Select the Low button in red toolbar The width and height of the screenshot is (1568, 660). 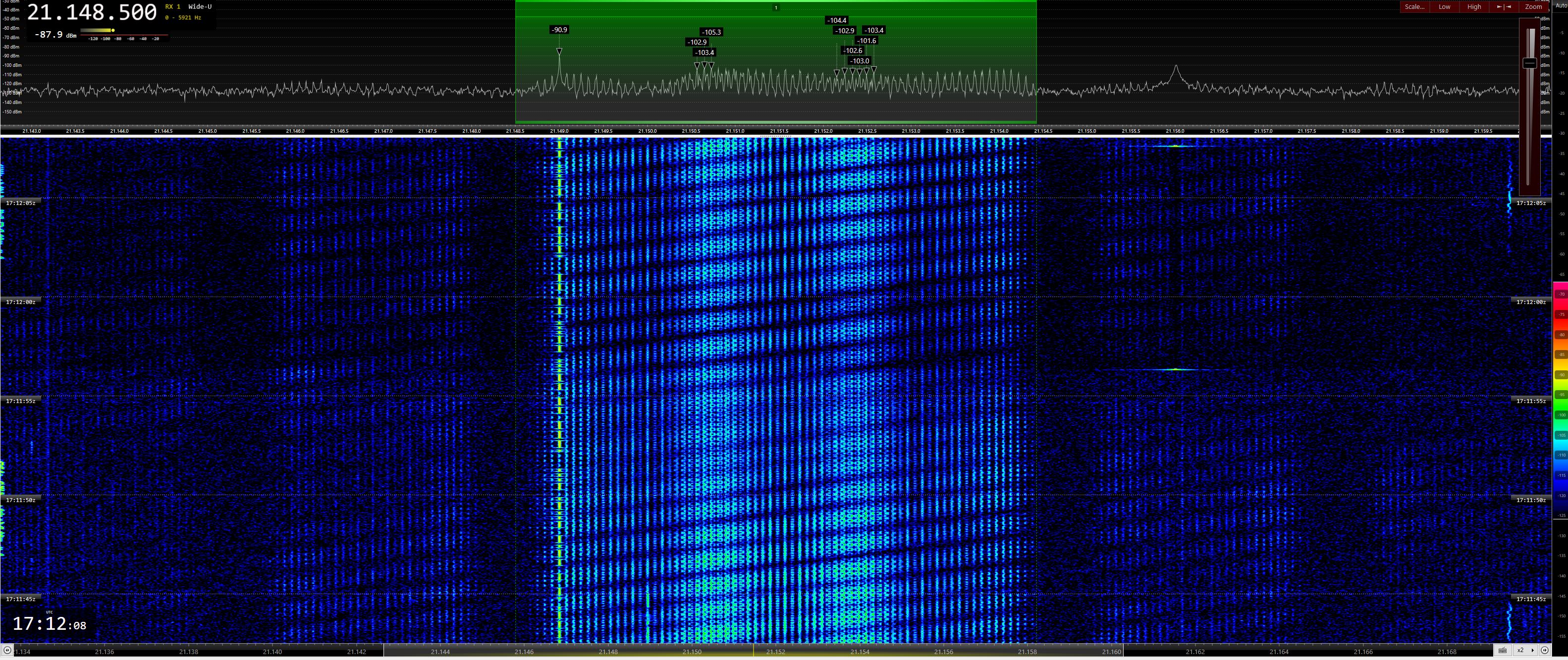[x=1445, y=7]
